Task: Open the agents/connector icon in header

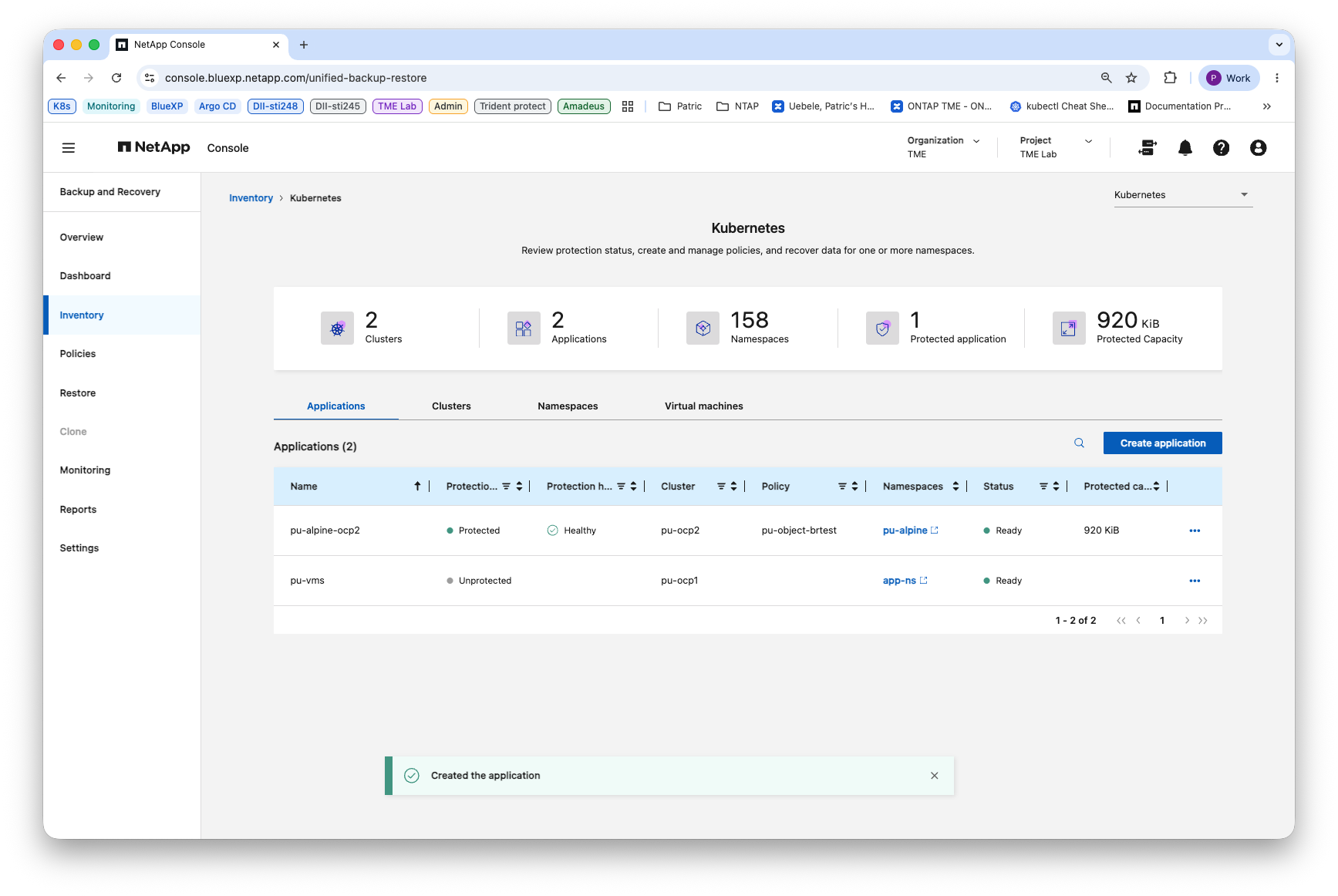Action: (1148, 148)
